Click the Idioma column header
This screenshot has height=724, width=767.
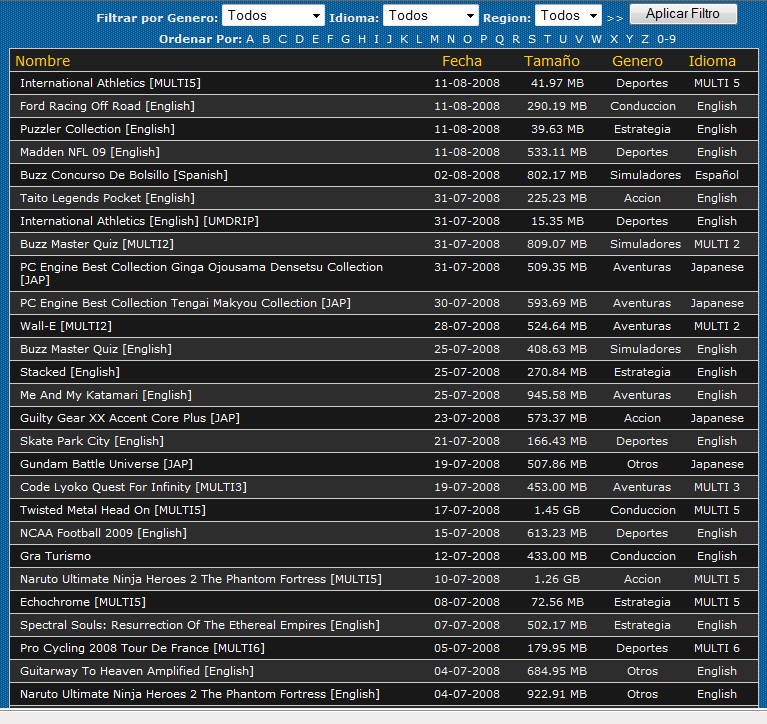coord(712,61)
